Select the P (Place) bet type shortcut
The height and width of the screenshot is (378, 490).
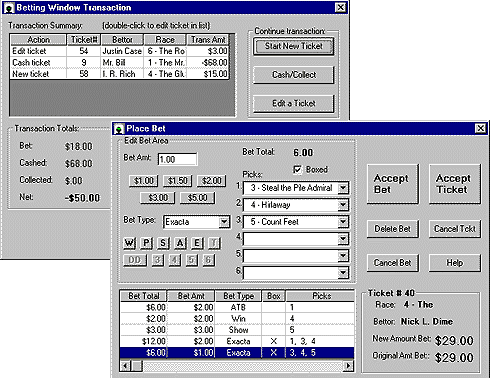point(146,243)
